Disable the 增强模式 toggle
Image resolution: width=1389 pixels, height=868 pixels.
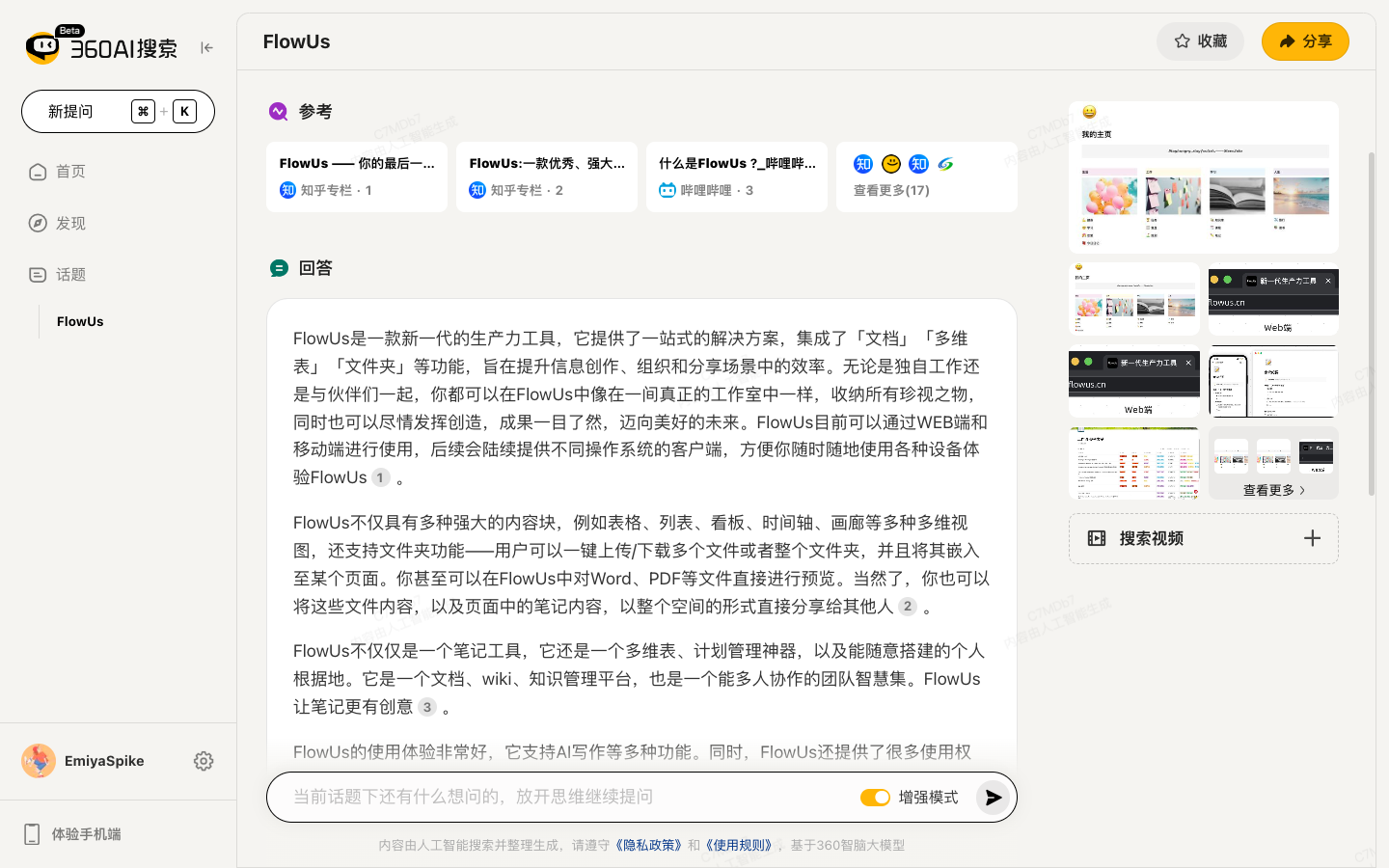pos(875,798)
